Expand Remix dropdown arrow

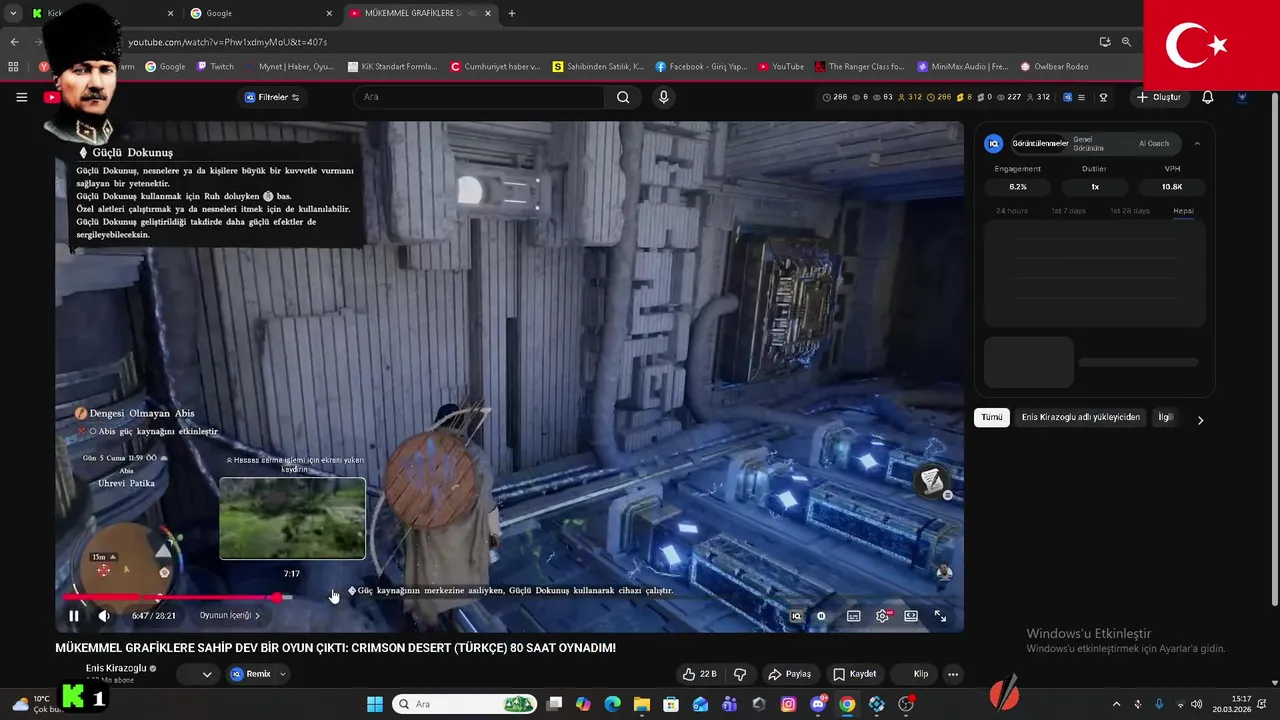[x=283, y=674]
